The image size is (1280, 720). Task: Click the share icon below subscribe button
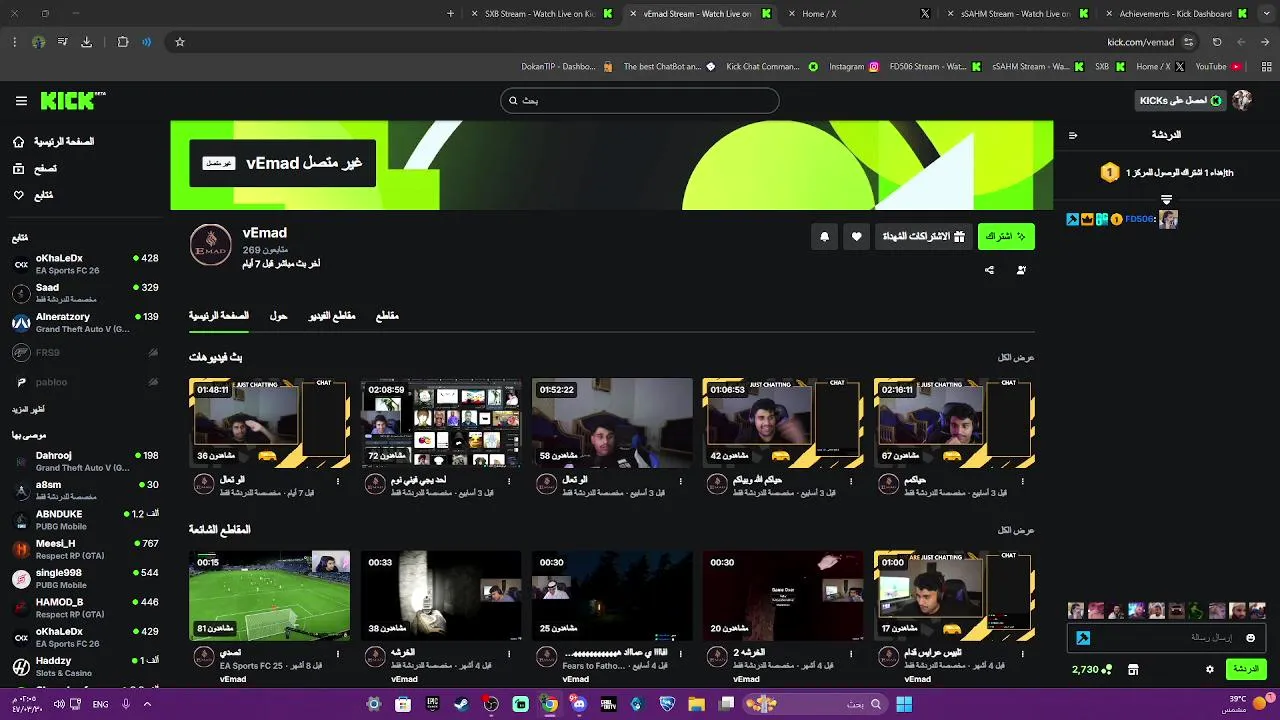point(989,270)
